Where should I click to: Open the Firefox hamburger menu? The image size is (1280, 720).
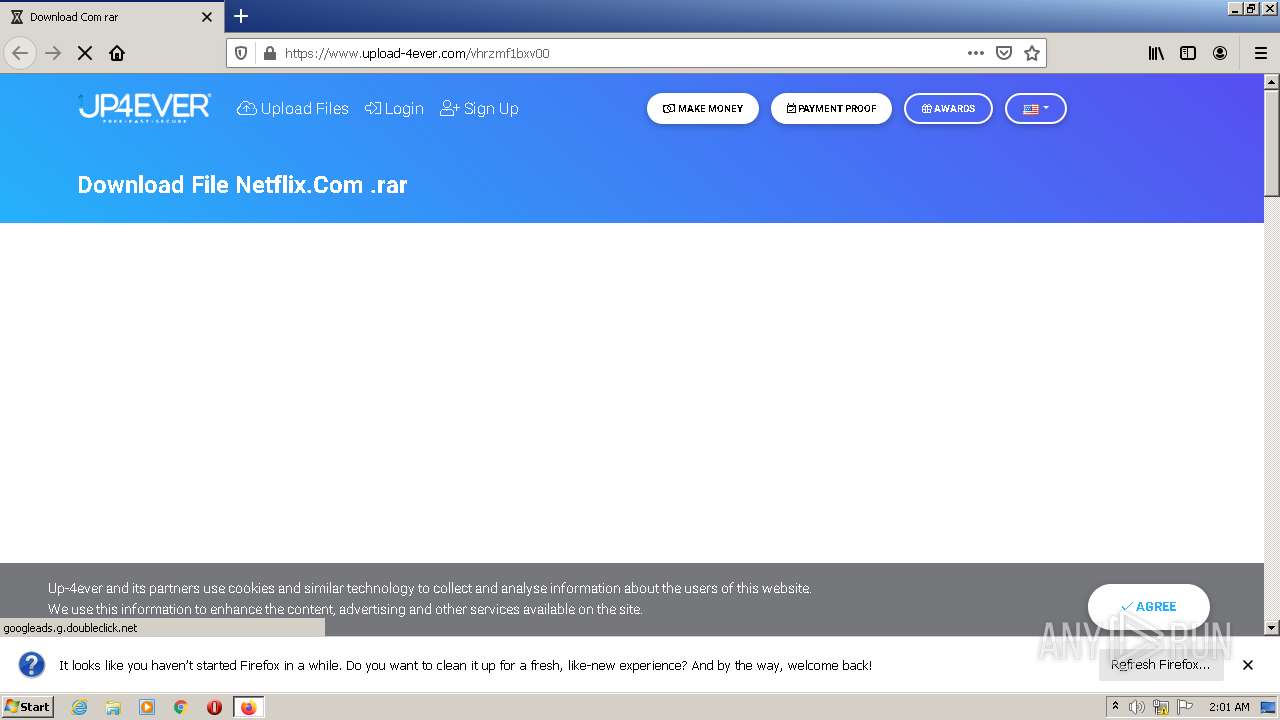[x=1260, y=53]
